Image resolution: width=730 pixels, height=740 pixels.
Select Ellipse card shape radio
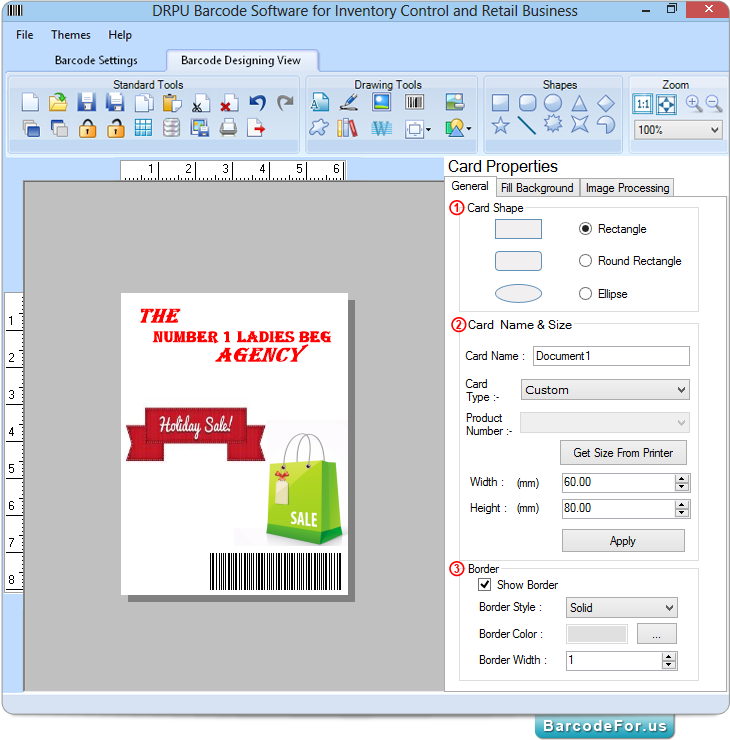point(585,294)
